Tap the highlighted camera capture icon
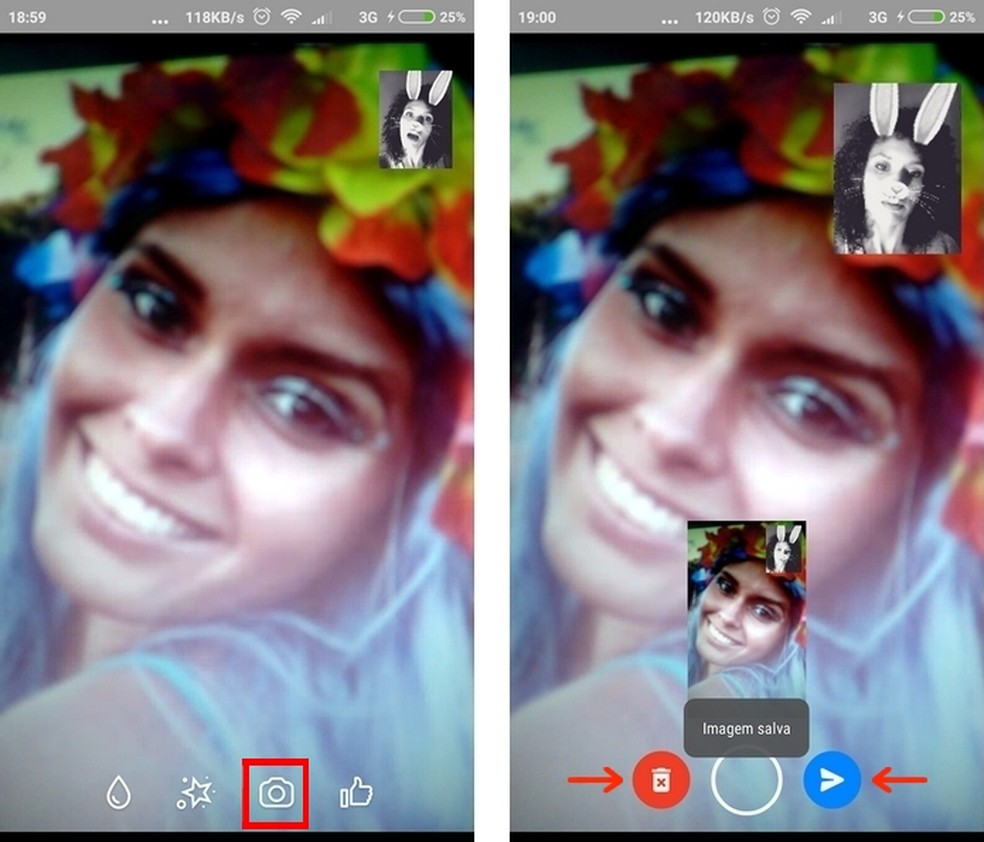The image size is (984, 842). (275, 792)
